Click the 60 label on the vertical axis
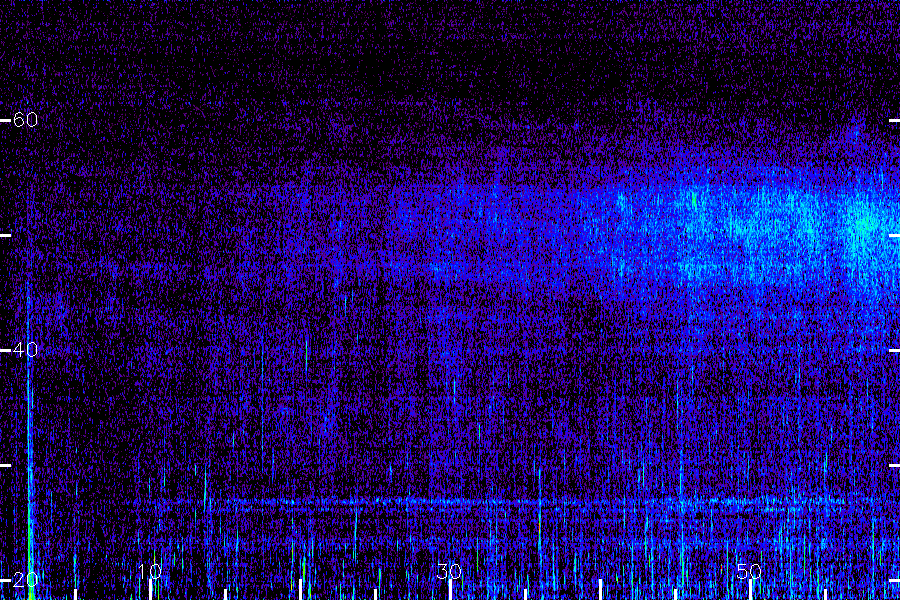The height and width of the screenshot is (600, 900). pyautogui.click(x=25, y=120)
